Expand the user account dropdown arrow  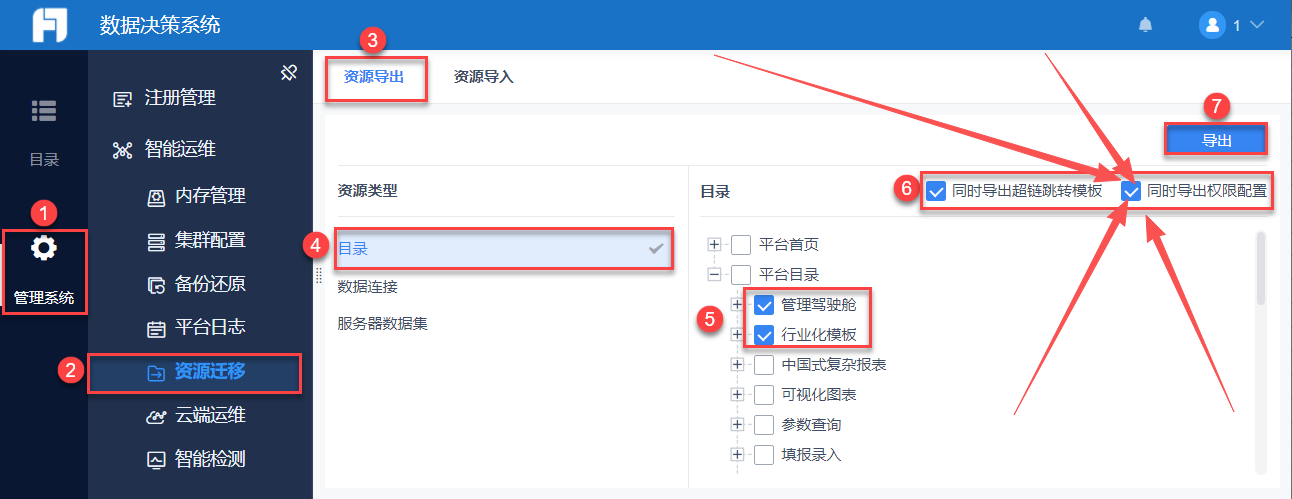tap(1257, 25)
